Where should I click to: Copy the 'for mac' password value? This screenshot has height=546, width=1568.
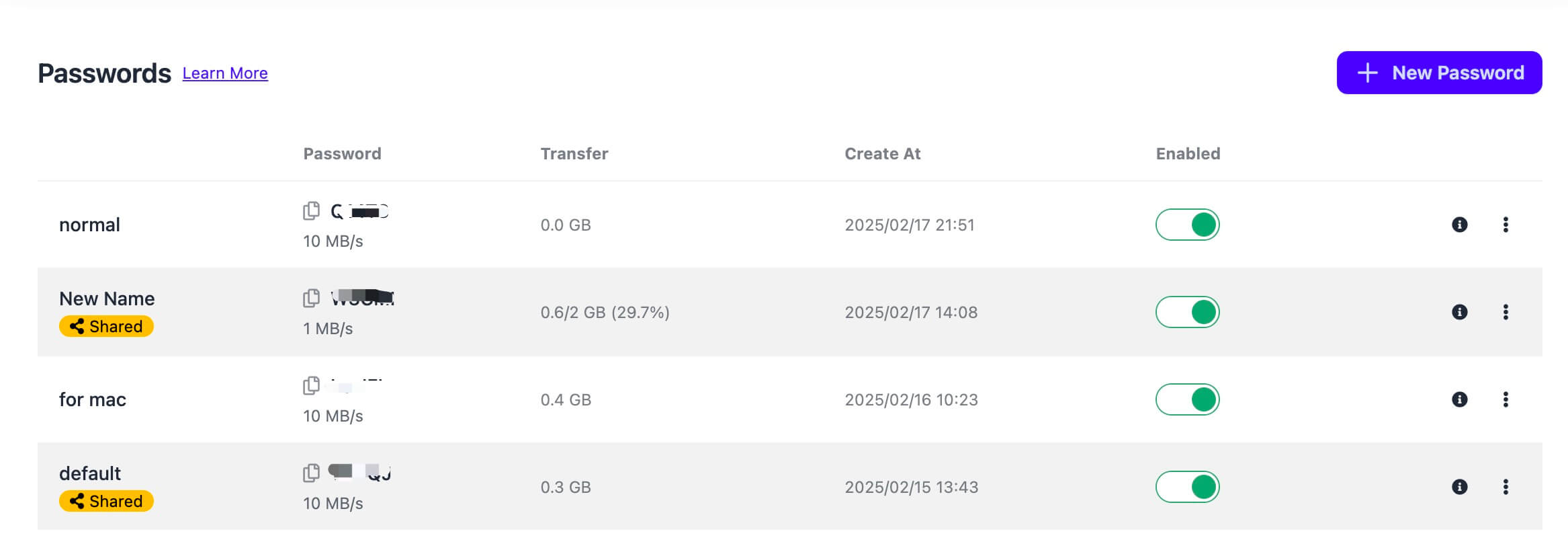pyautogui.click(x=310, y=384)
